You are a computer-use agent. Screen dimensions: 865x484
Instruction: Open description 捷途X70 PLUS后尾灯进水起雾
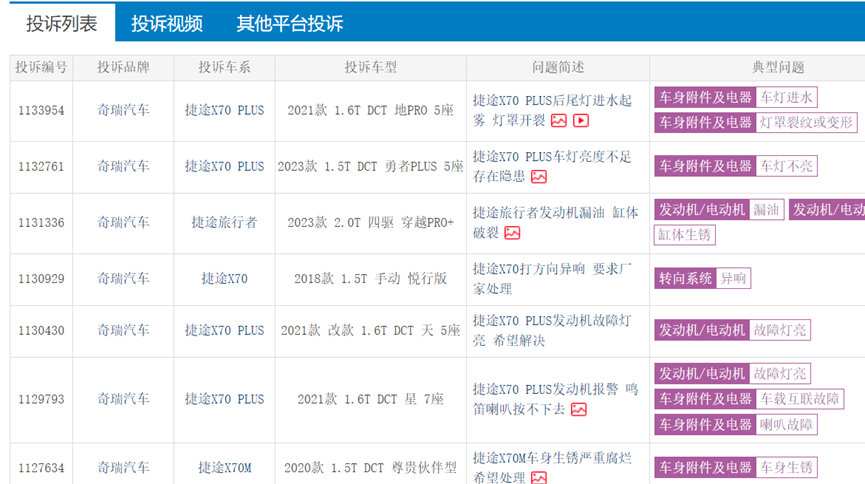(552, 110)
